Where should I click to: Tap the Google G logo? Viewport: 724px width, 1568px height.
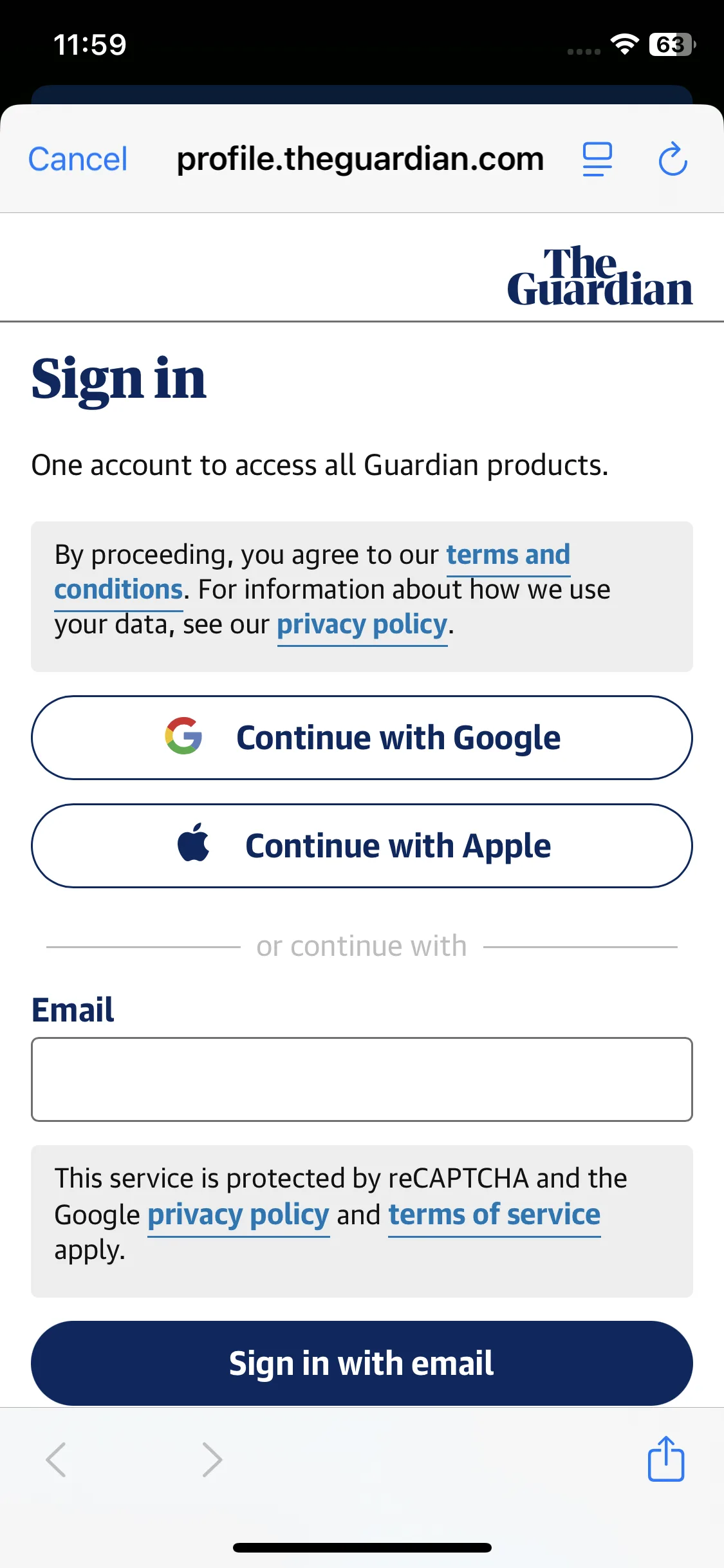(x=184, y=736)
